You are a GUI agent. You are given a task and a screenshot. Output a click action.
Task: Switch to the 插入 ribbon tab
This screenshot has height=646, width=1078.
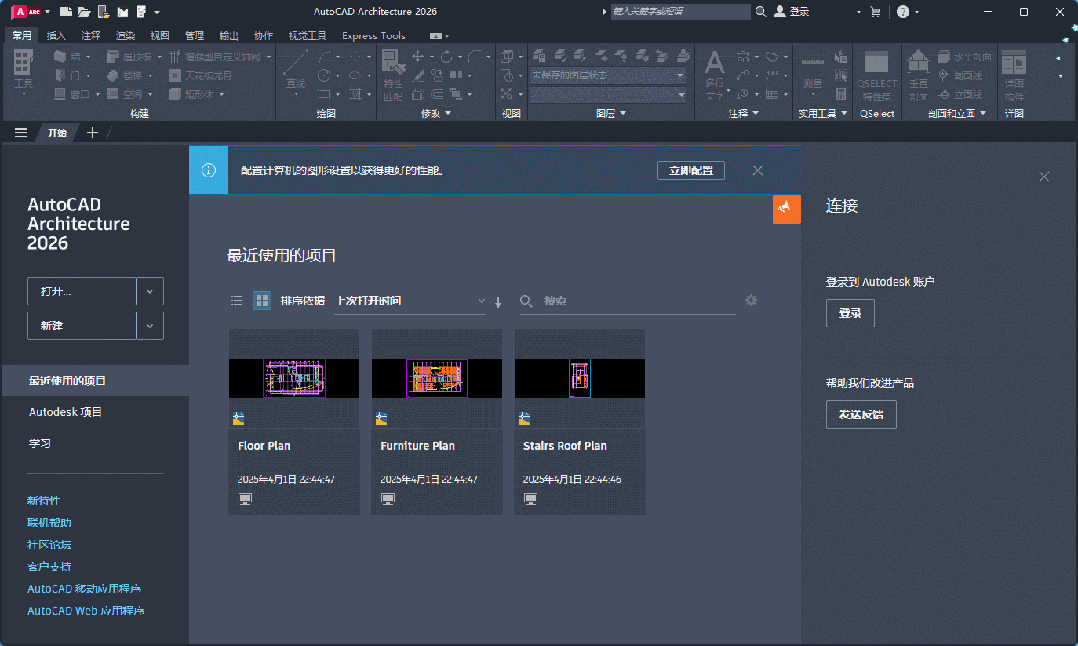56,35
